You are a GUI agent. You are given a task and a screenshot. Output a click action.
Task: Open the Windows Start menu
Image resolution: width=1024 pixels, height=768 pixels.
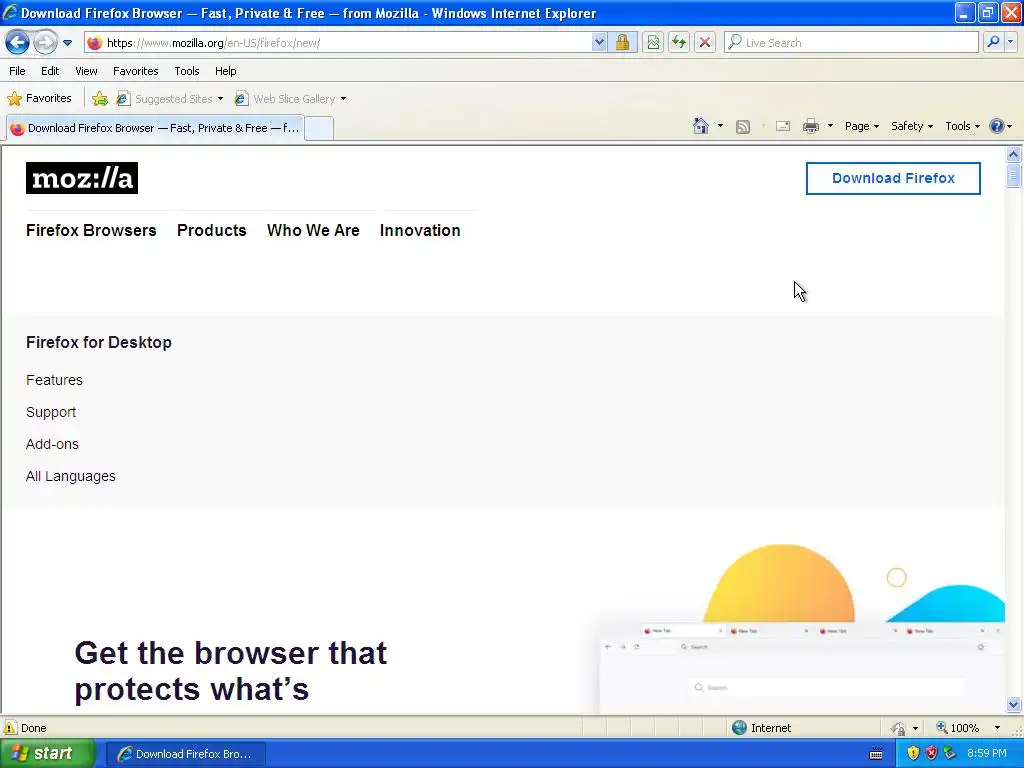46,754
